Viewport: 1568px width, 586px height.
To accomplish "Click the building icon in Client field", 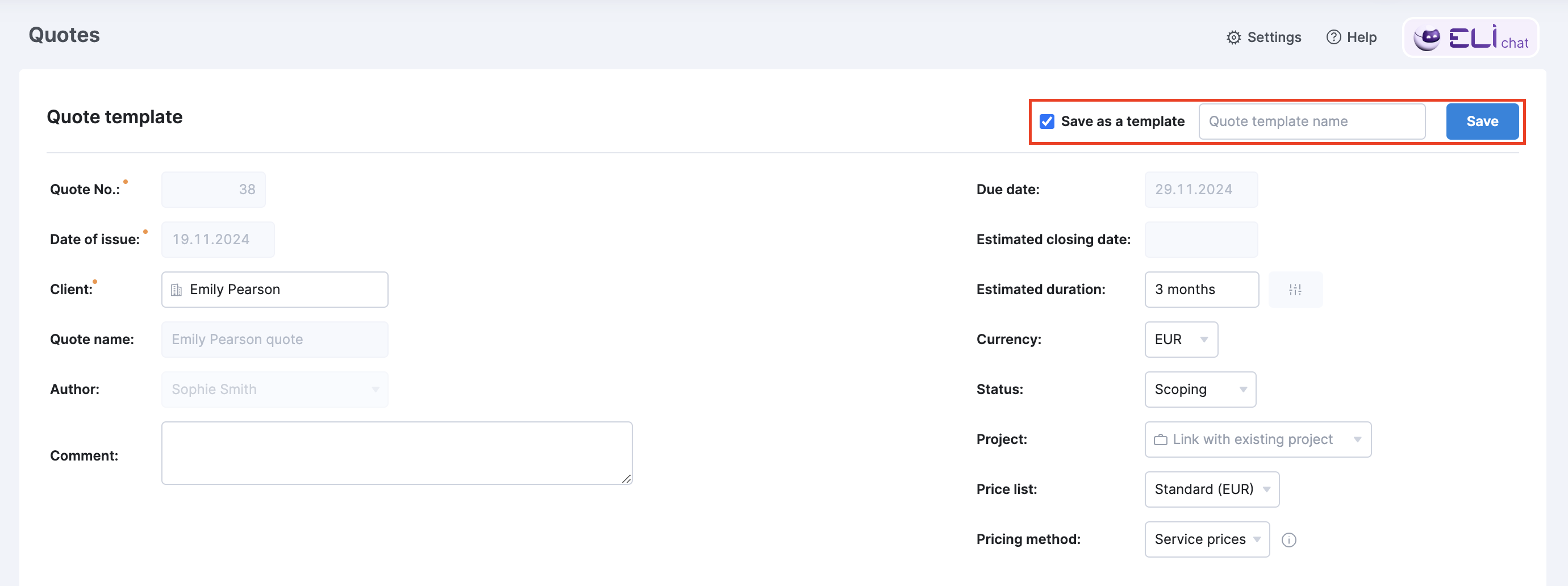I will [x=177, y=290].
